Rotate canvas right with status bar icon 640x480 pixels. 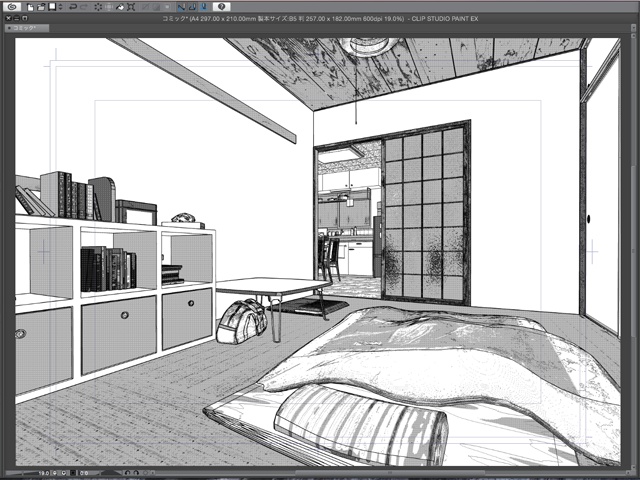136,473
